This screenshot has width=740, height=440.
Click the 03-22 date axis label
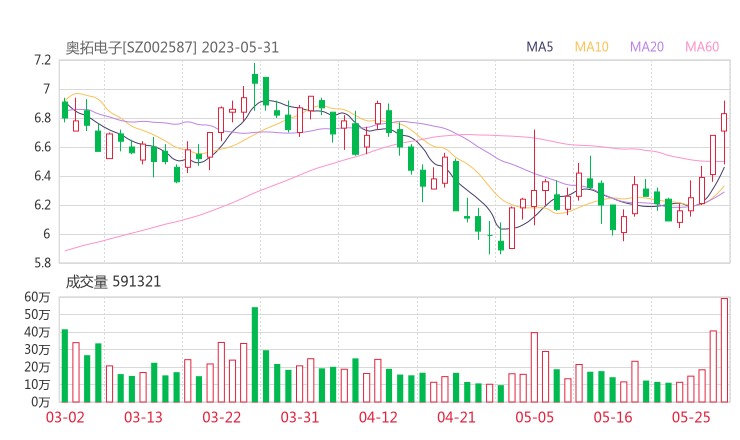point(221,417)
